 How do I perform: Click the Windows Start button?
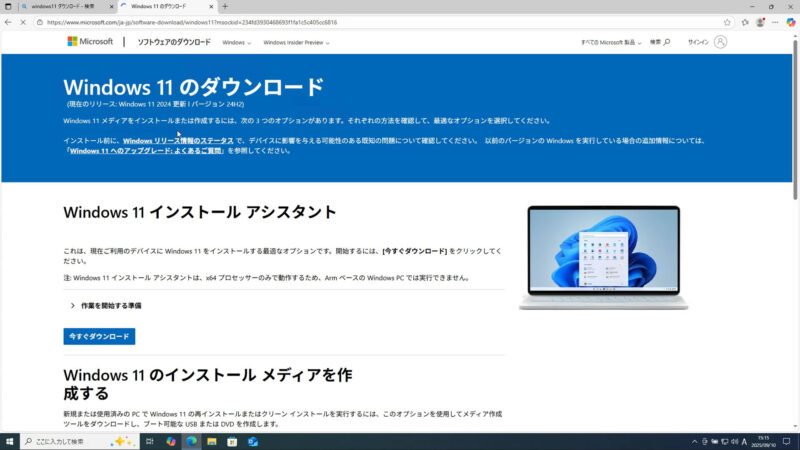coord(9,441)
